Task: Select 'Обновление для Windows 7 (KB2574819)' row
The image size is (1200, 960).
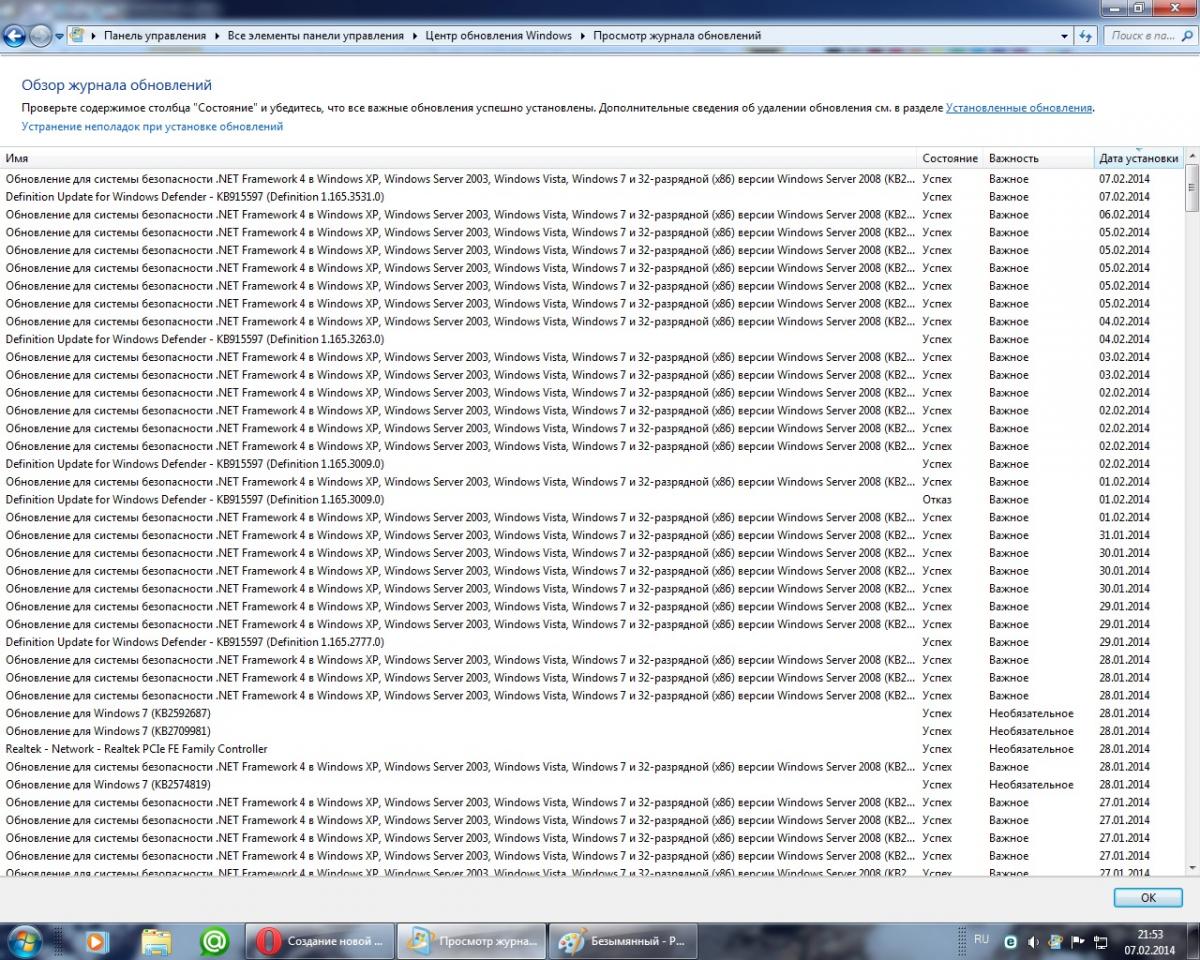Action: point(592,785)
